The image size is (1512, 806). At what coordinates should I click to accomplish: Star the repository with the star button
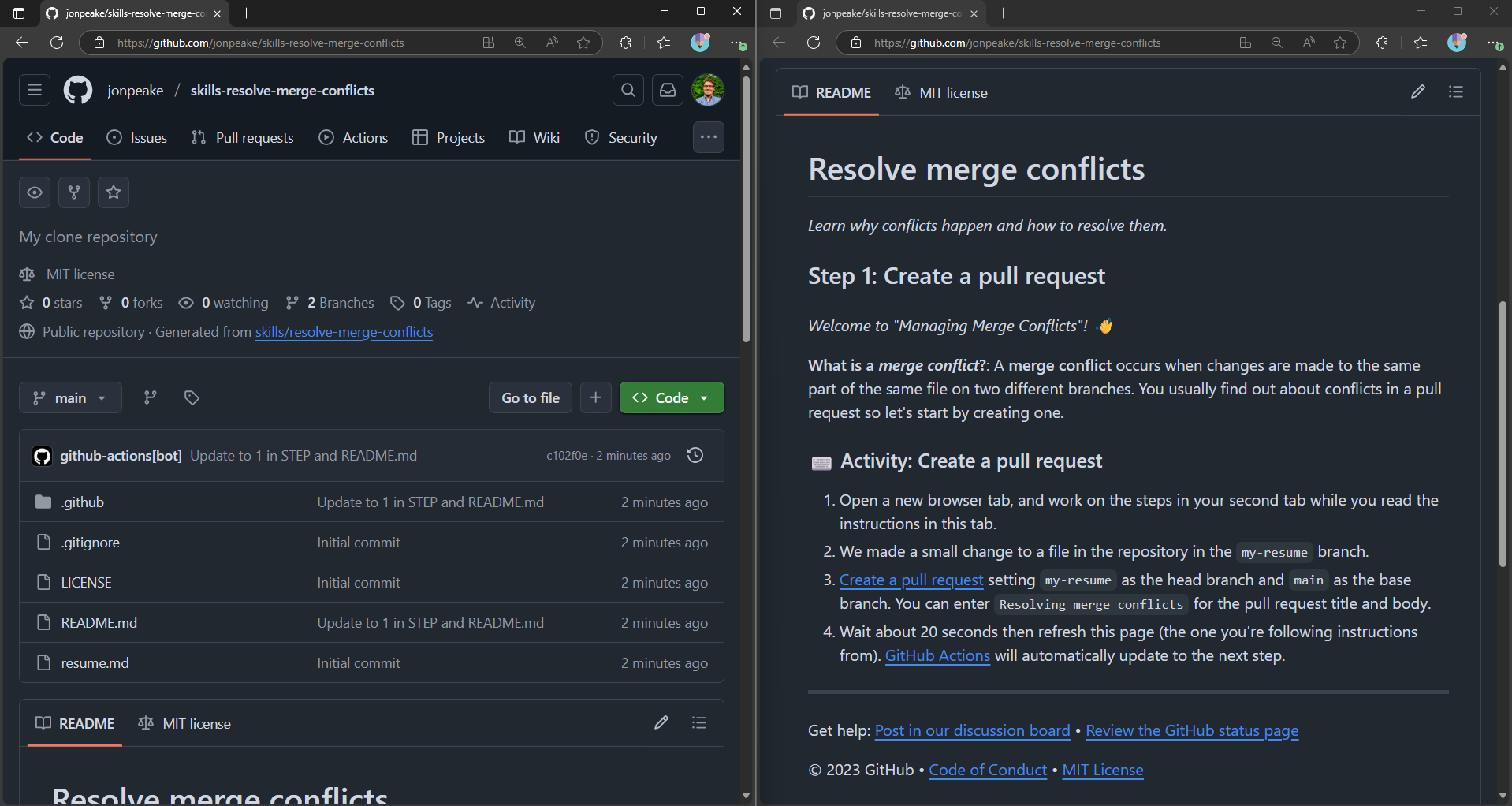114,192
